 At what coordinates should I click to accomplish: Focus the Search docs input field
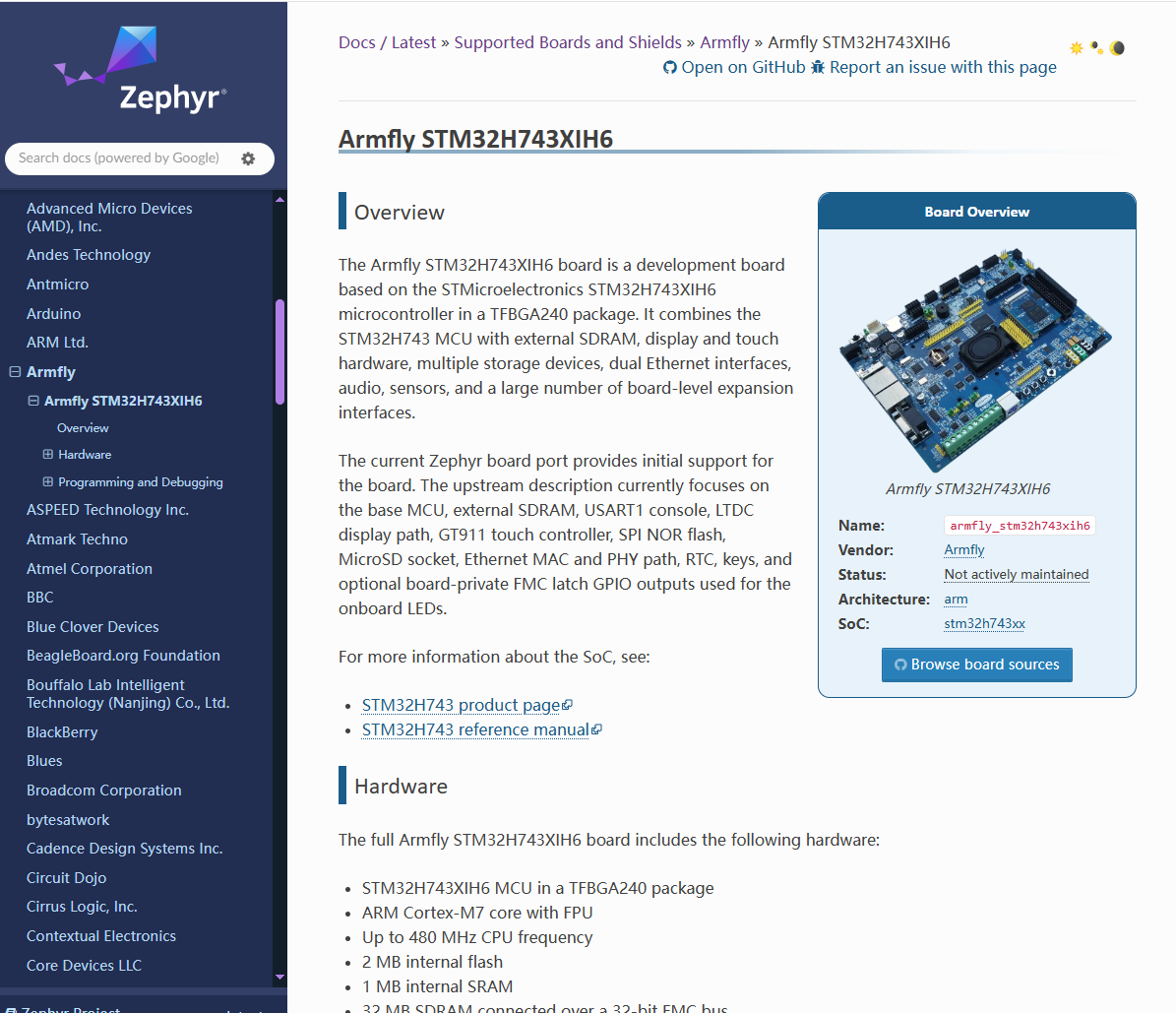(120, 158)
